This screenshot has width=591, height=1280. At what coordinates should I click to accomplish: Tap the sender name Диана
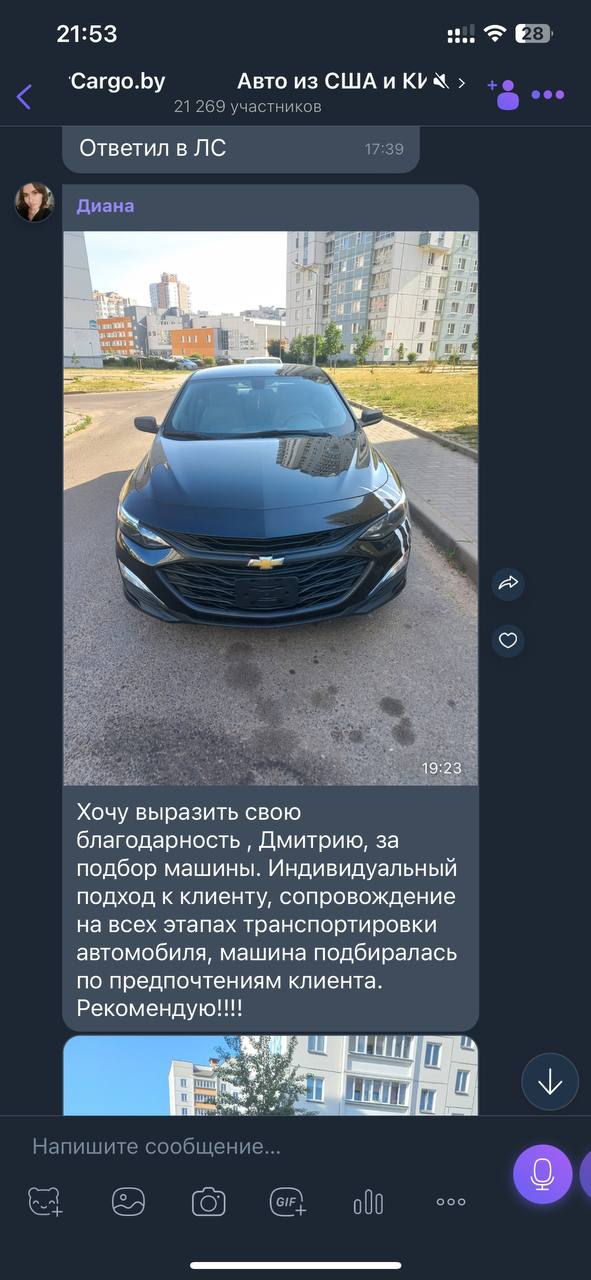tap(105, 206)
